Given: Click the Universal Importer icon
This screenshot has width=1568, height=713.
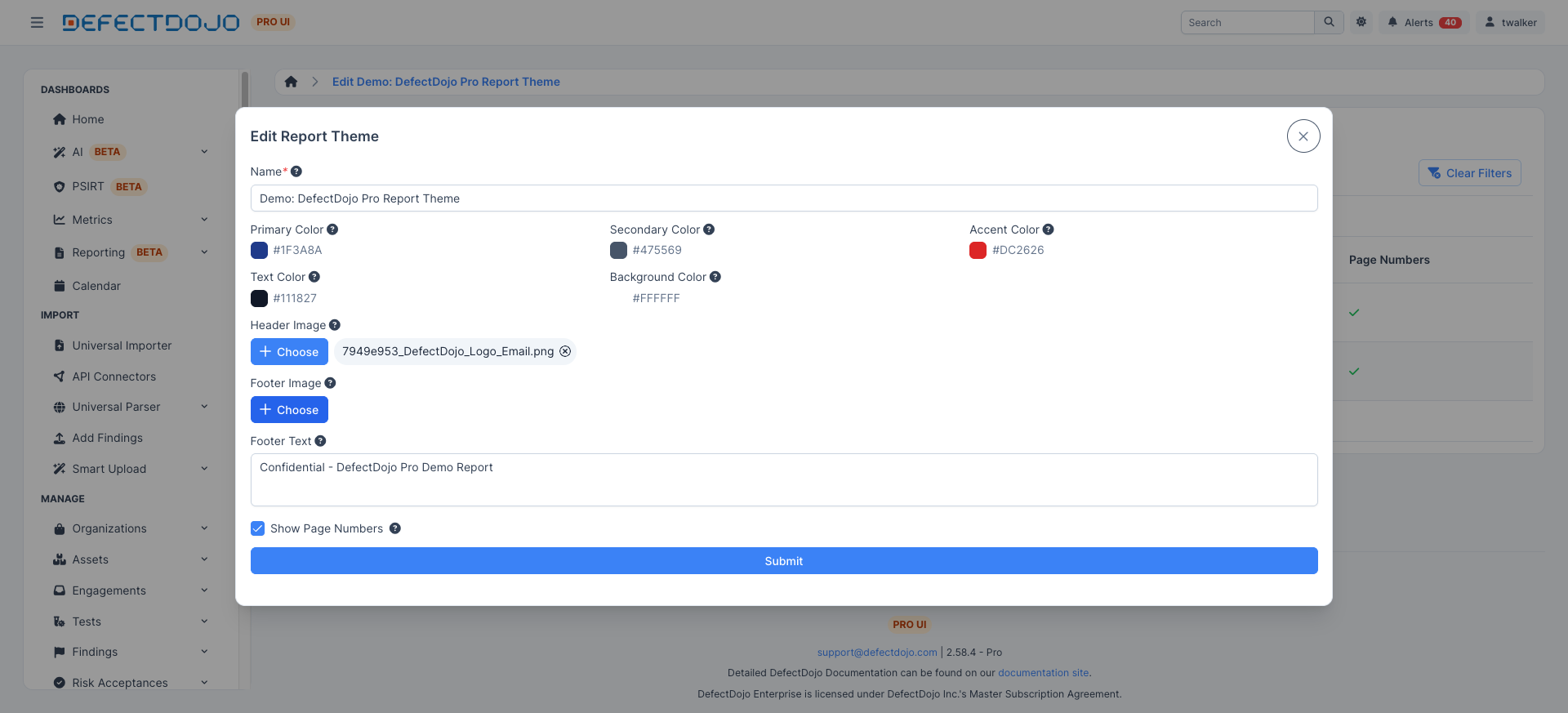Looking at the screenshot, I should point(59,345).
